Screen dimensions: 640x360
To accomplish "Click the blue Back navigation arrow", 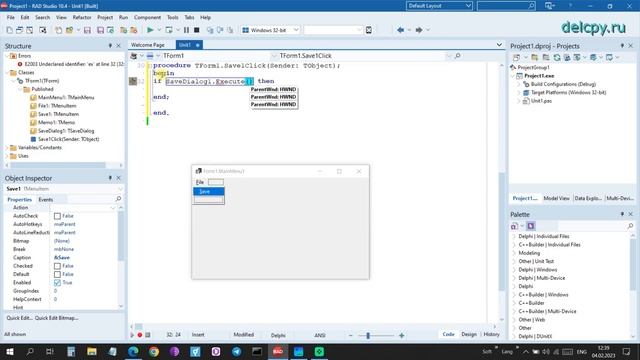I will [x=400, y=30].
